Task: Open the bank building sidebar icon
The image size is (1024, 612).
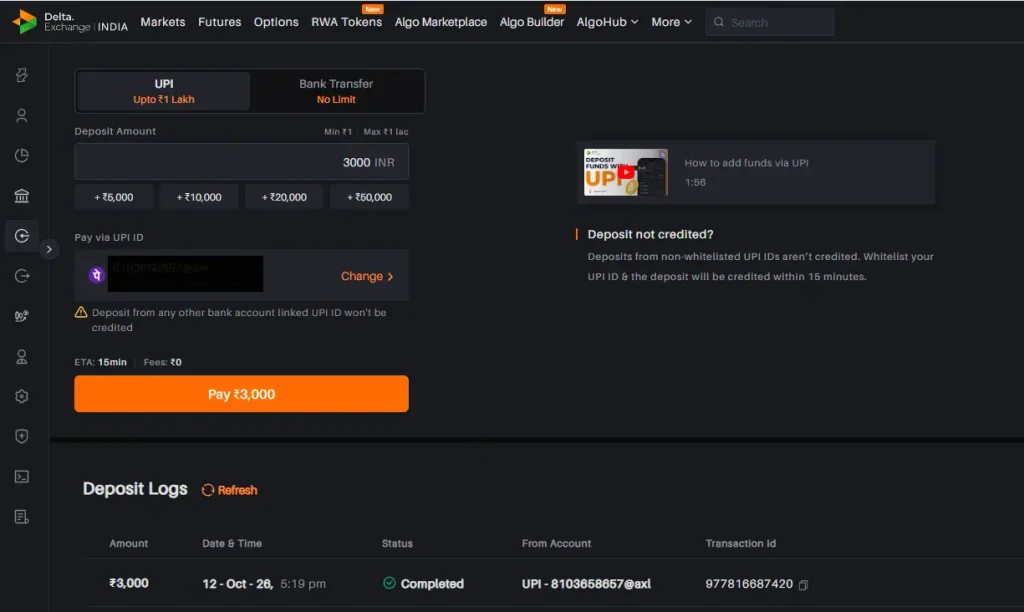Action: (x=22, y=195)
